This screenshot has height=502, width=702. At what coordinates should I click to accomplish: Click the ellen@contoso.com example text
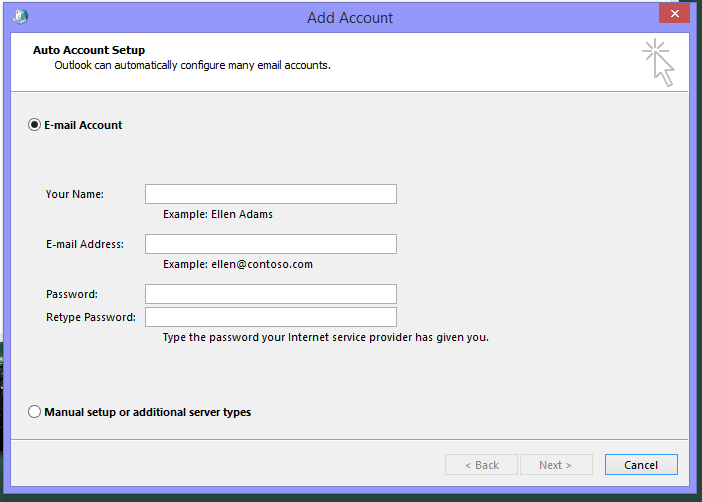[x=238, y=264]
